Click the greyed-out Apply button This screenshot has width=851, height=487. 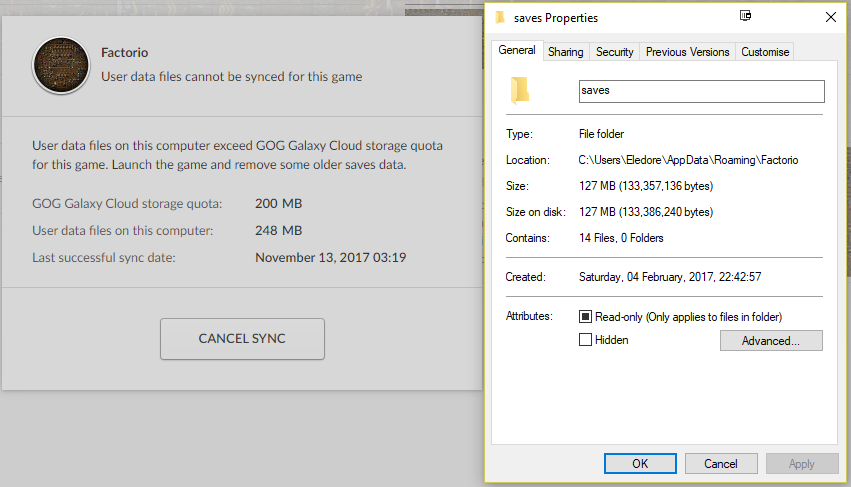[802, 464]
